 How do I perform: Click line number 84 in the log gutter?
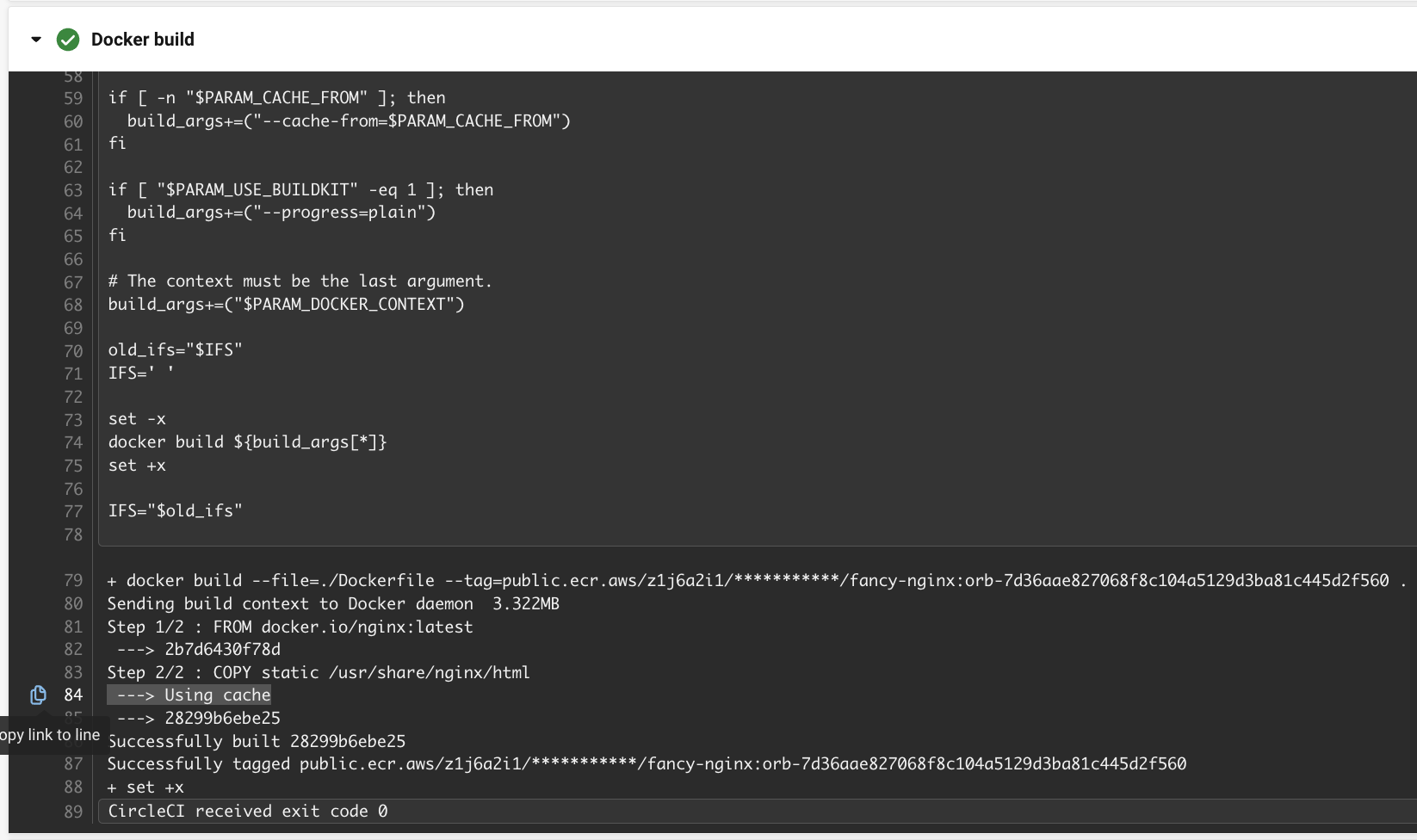pyautogui.click(x=74, y=695)
